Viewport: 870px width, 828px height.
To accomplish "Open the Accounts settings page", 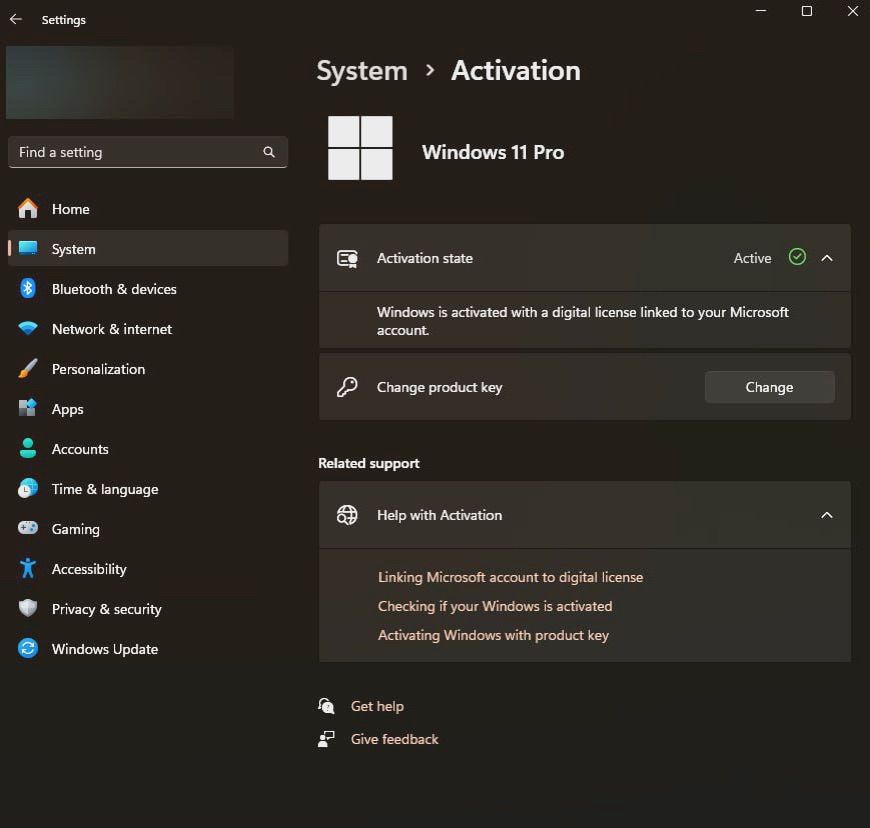I will [148, 449].
